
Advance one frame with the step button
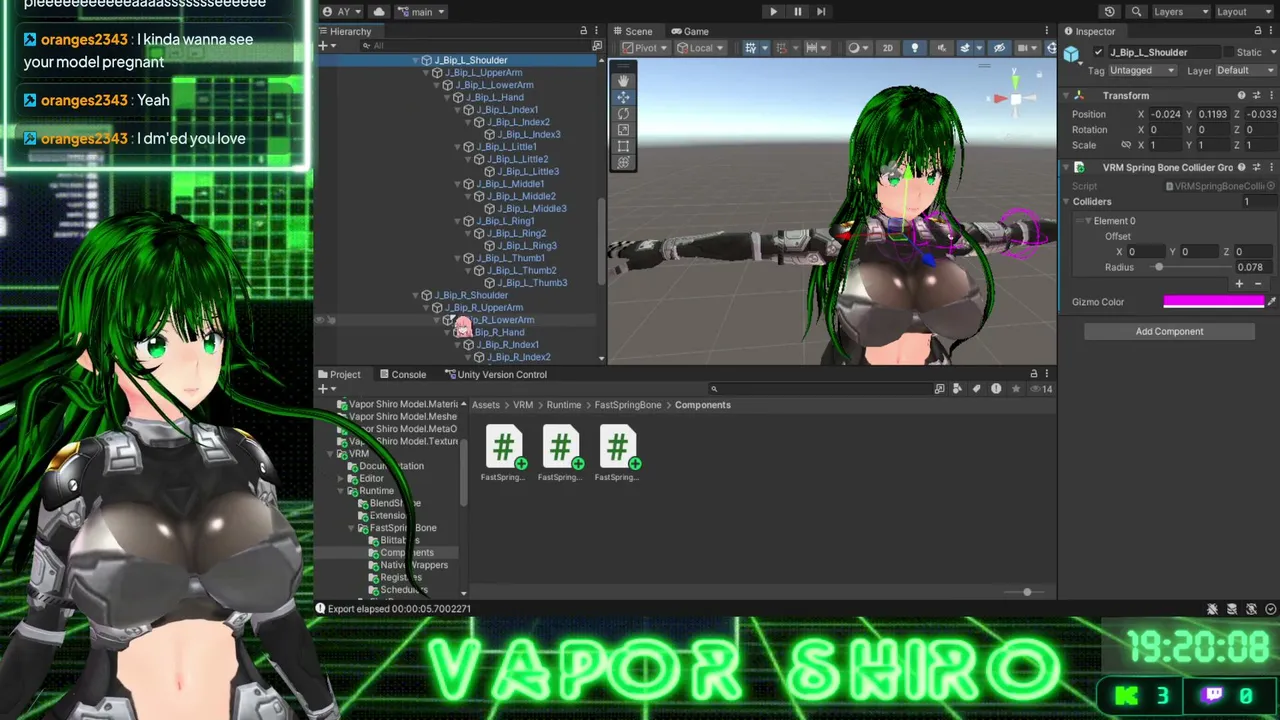coord(821,12)
